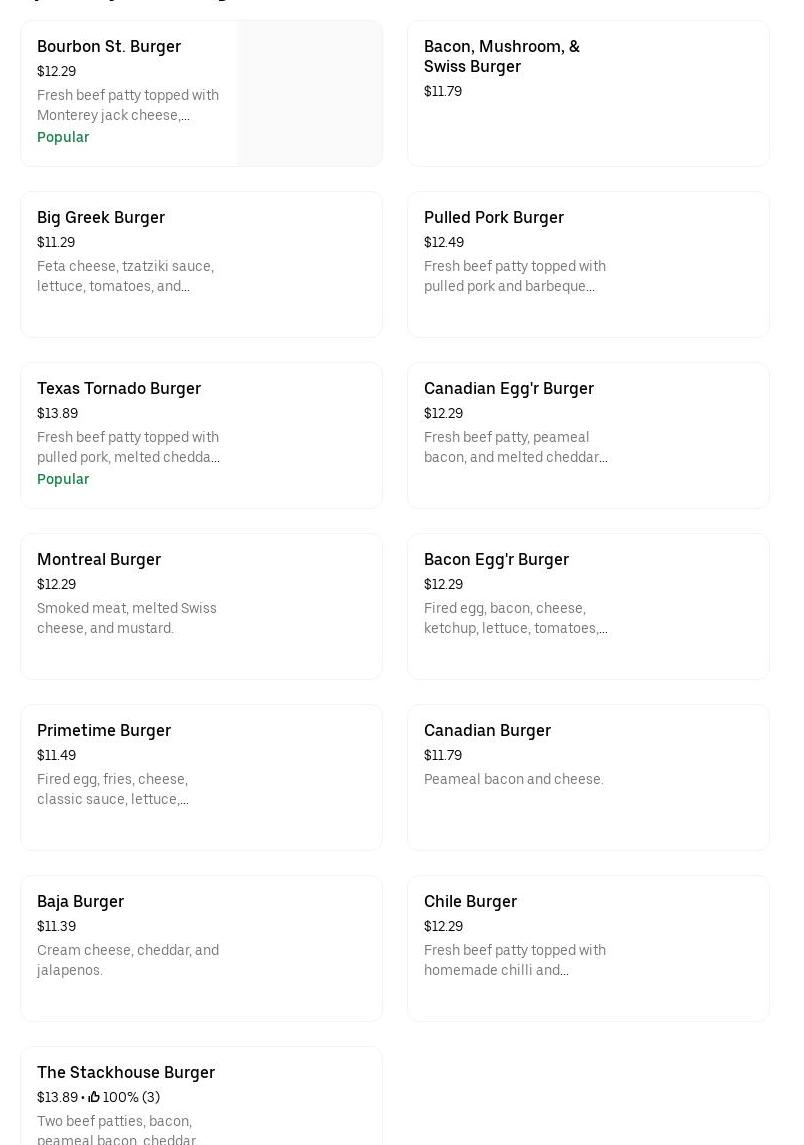Select the Bourbon St. Burger title
Screen dimensions: 804x1145
[109, 46]
